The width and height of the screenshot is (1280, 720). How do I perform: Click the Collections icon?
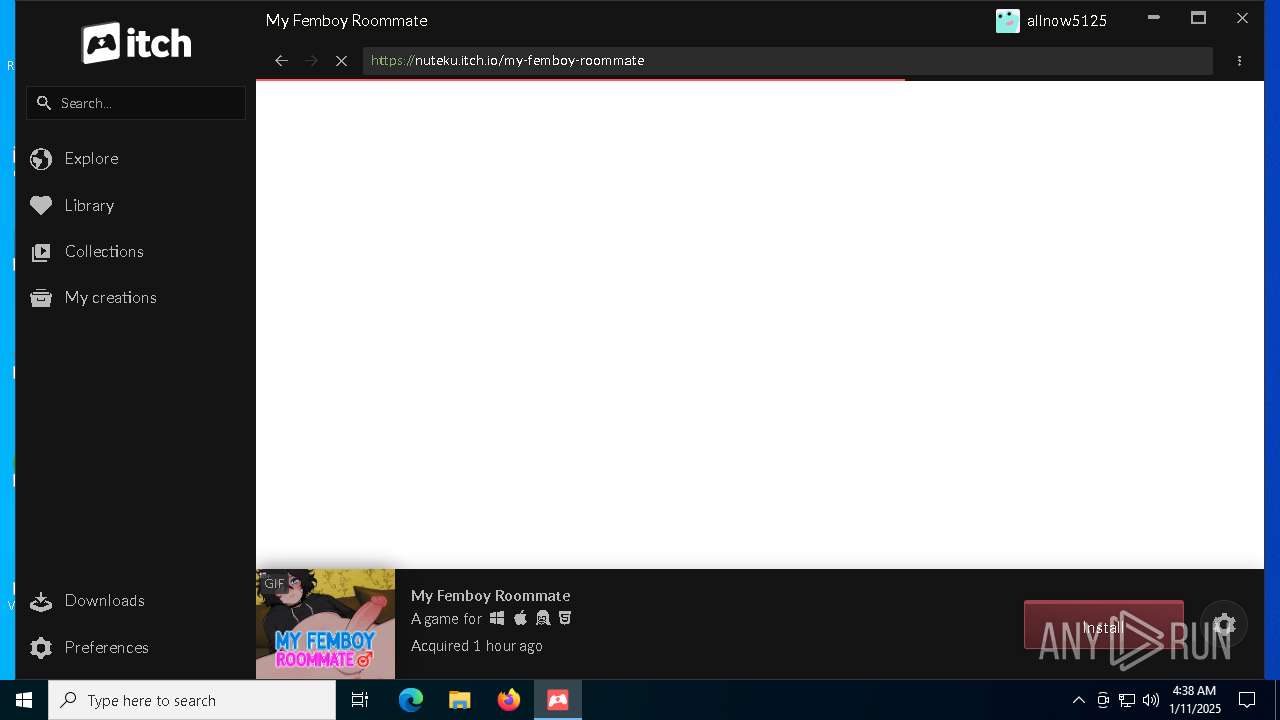(41, 252)
